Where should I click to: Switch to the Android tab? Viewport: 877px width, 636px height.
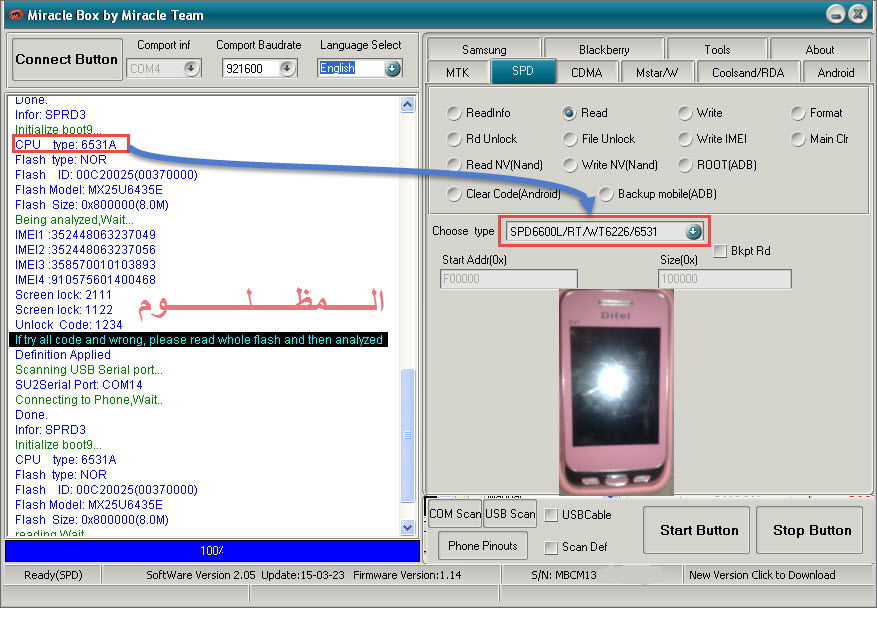click(836, 72)
